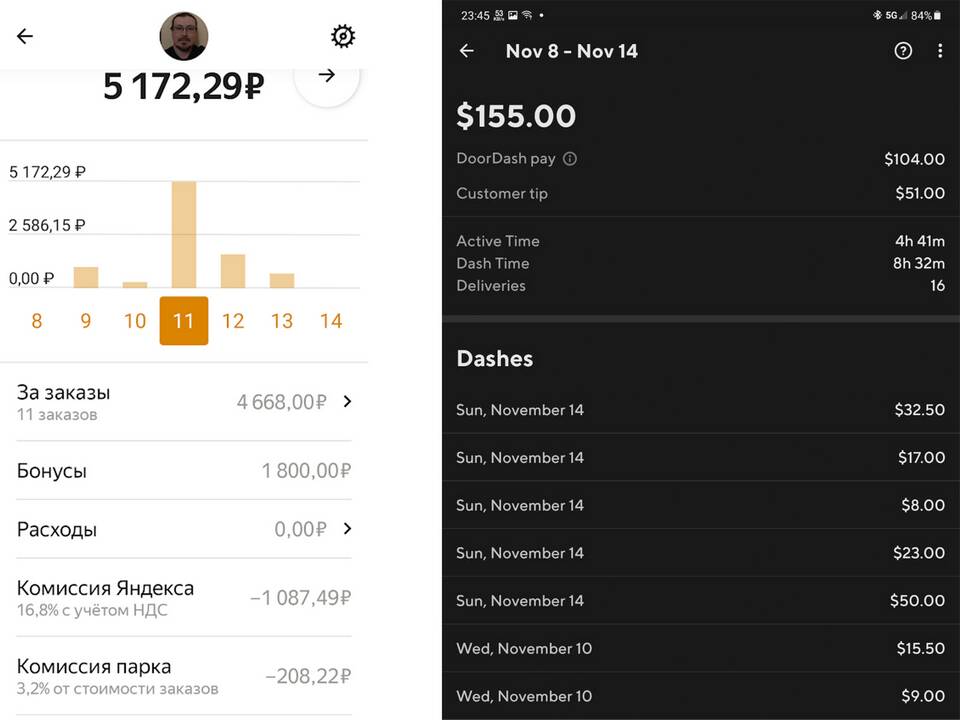The height and width of the screenshot is (720, 960).
Task: Open the Sun, November 14 dash worth $50.00
Action: [700, 601]
